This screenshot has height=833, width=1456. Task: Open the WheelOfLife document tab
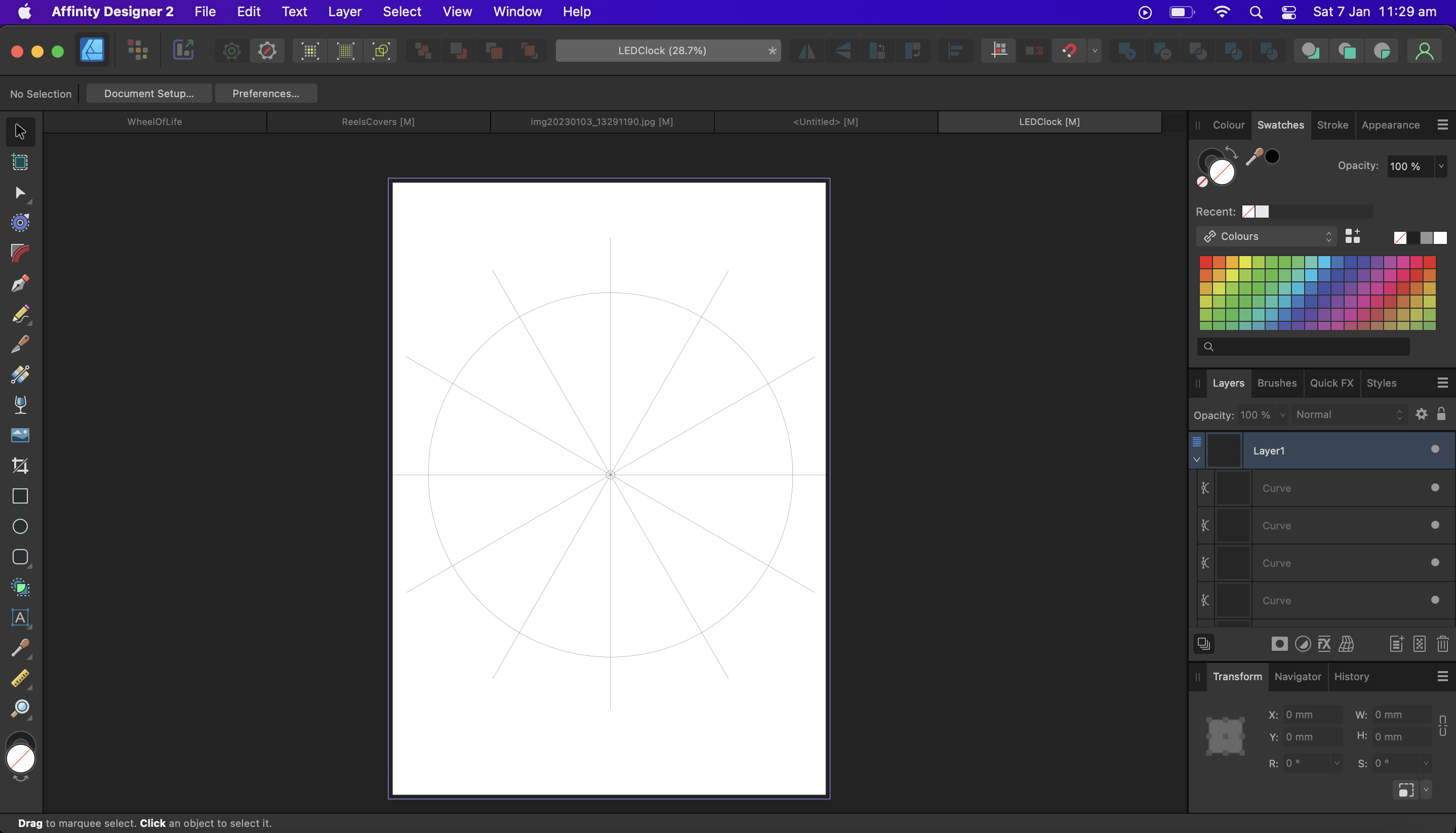[154, 121]
